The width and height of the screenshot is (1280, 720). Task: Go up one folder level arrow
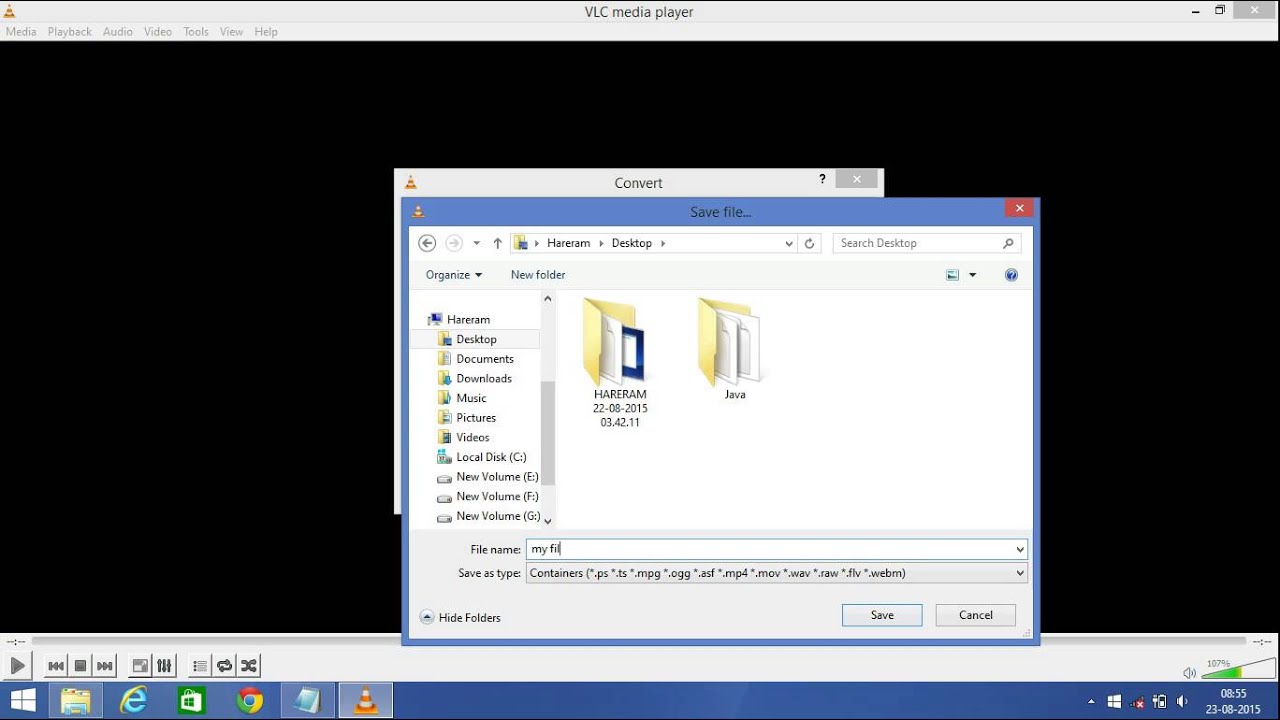(x=497, y=243)
